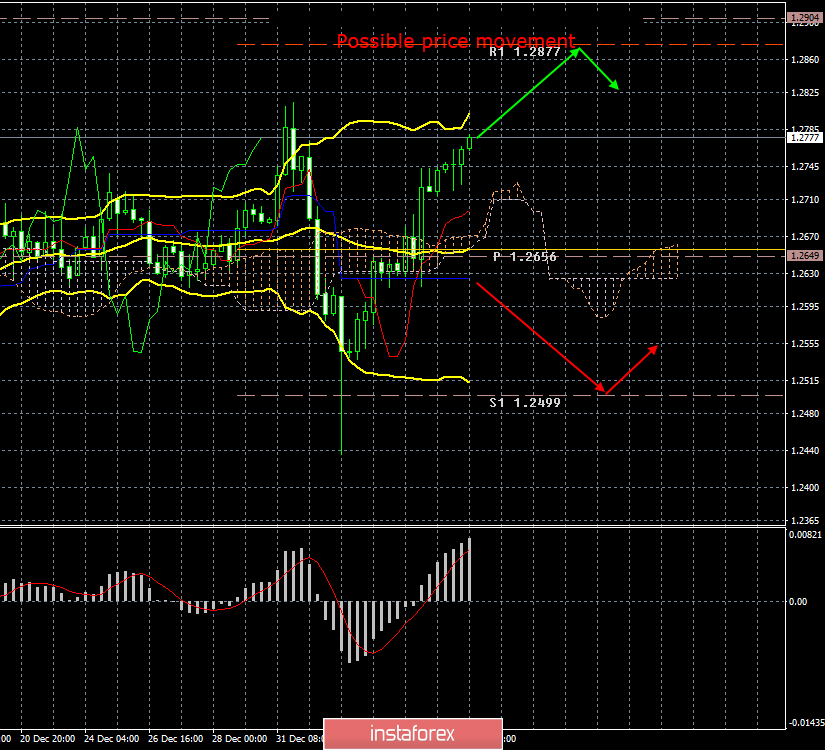Screen dimensions: 825x750
Task: Click the 0.00 MACD zero level label
Action: tap(798, 602)
